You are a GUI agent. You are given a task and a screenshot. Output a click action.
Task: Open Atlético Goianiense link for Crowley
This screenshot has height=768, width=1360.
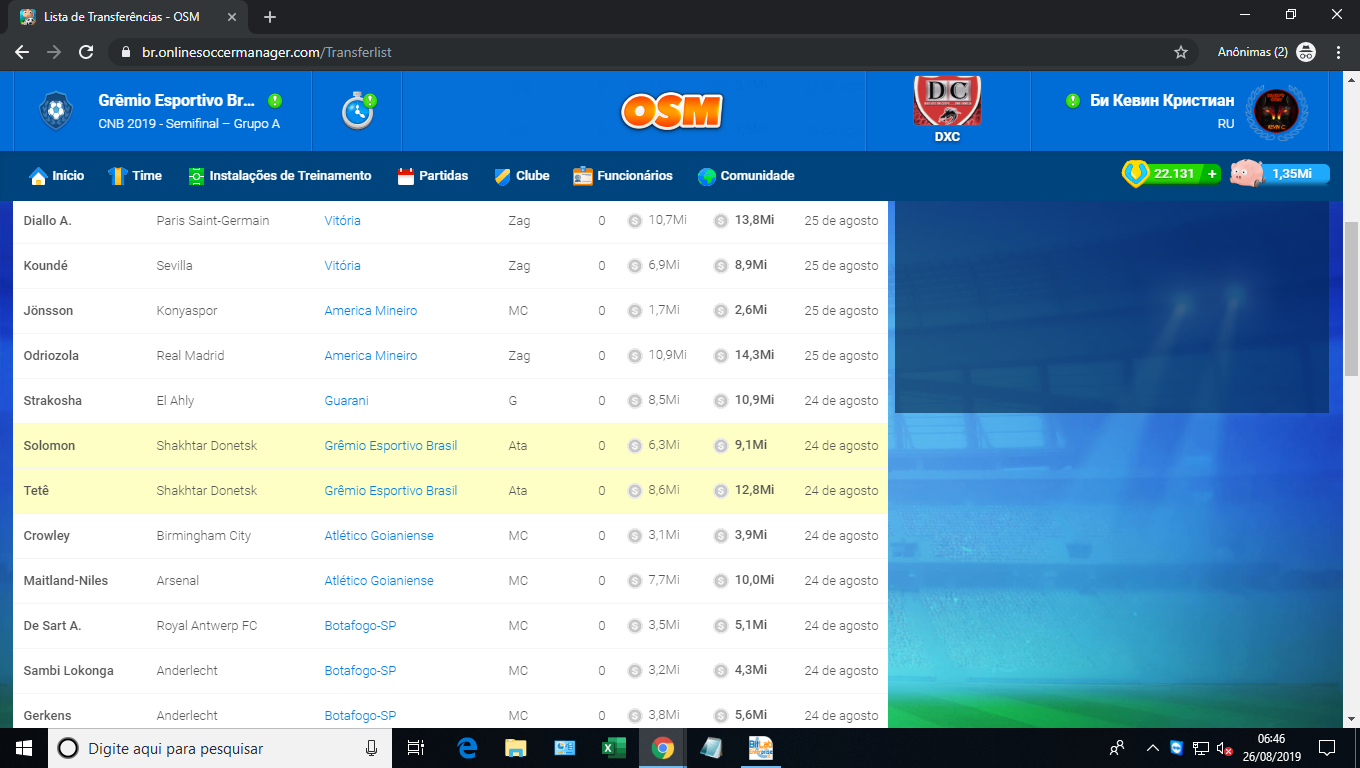pyautogui.click(x=379, y=535)
